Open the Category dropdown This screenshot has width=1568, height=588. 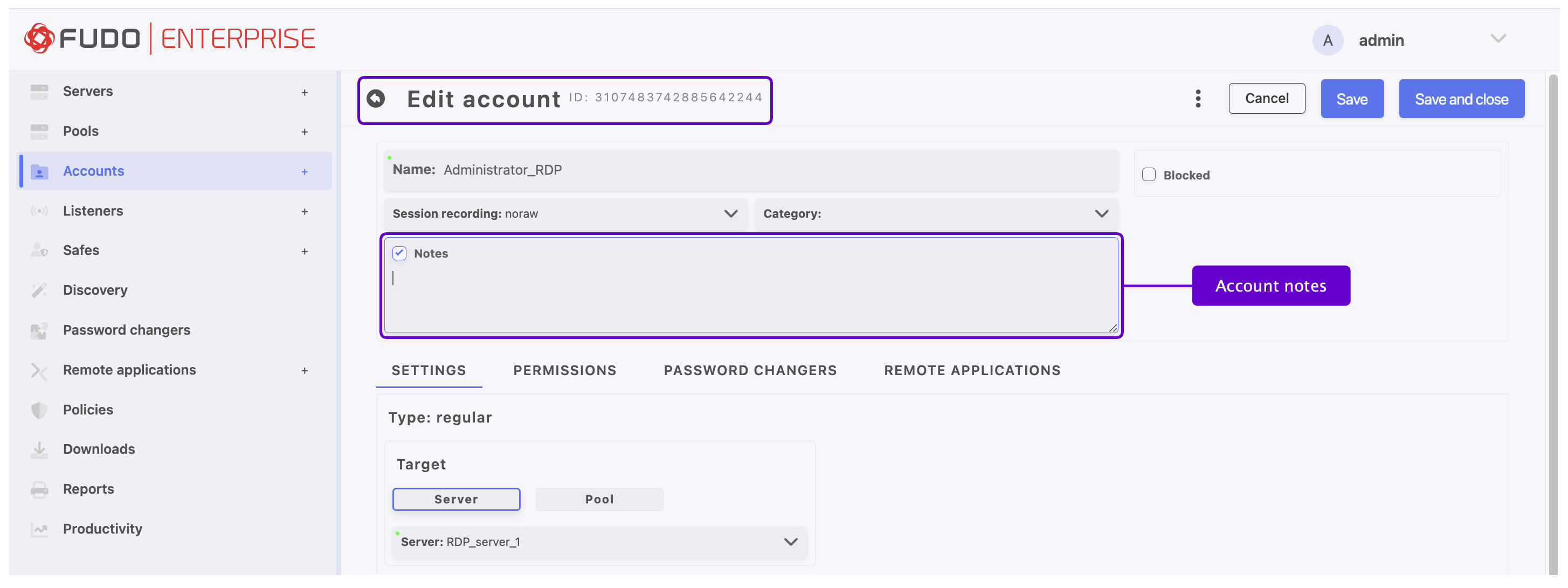[x=936, y=213]
